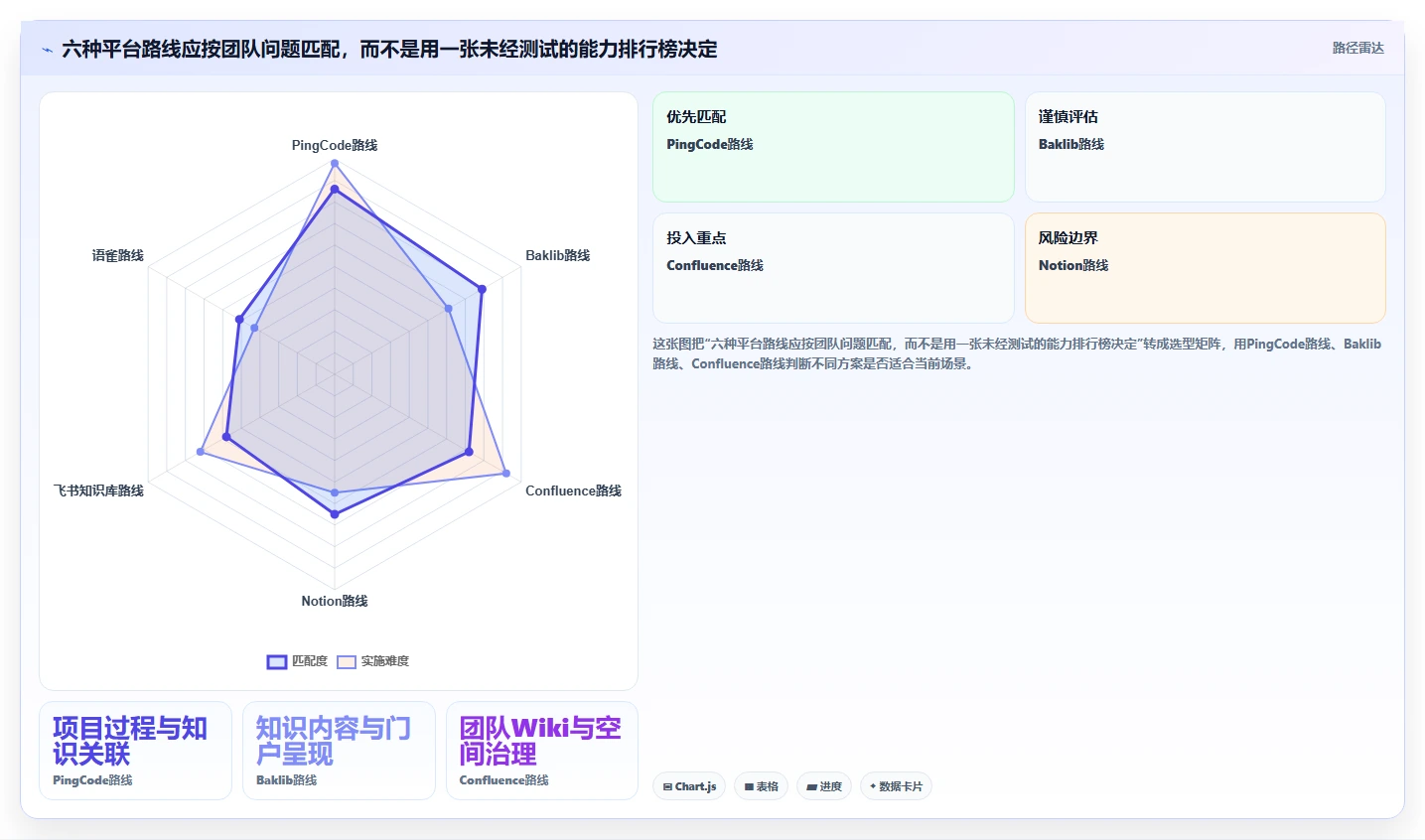Click the 匹配度 data point on PingCode axis

pos(335,189)
